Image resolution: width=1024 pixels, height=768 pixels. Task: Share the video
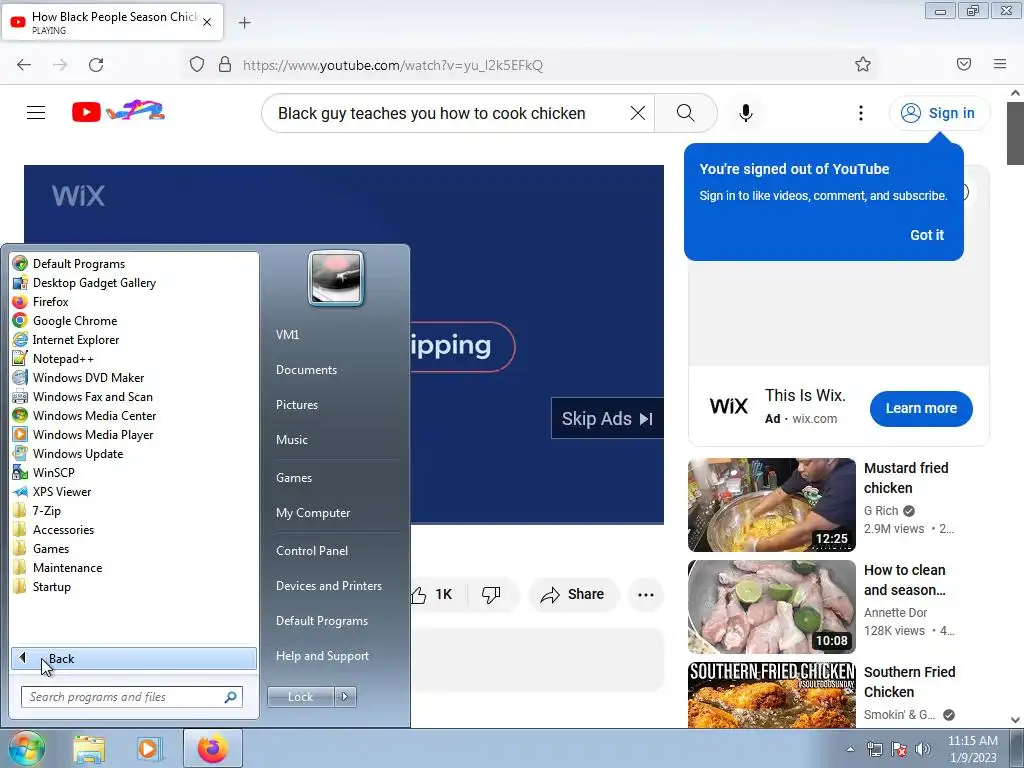(x=573, y=594)
